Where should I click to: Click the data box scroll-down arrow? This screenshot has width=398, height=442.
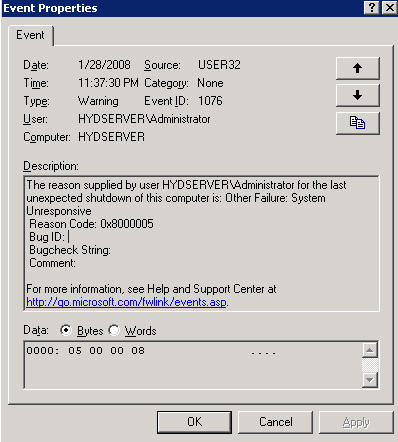pyautogui.click(x=370, y=380)
